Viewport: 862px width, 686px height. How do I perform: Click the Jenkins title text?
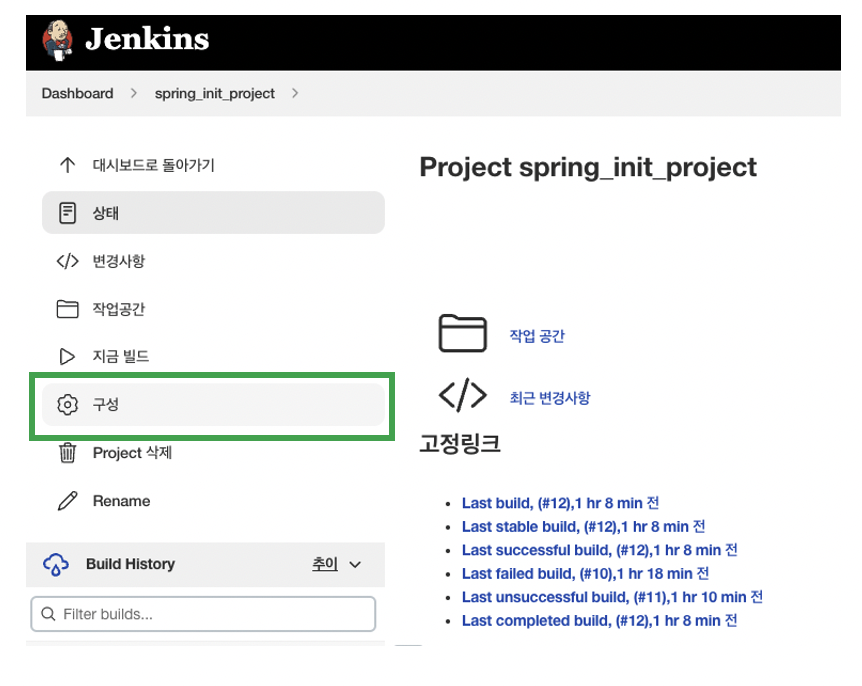147,39
